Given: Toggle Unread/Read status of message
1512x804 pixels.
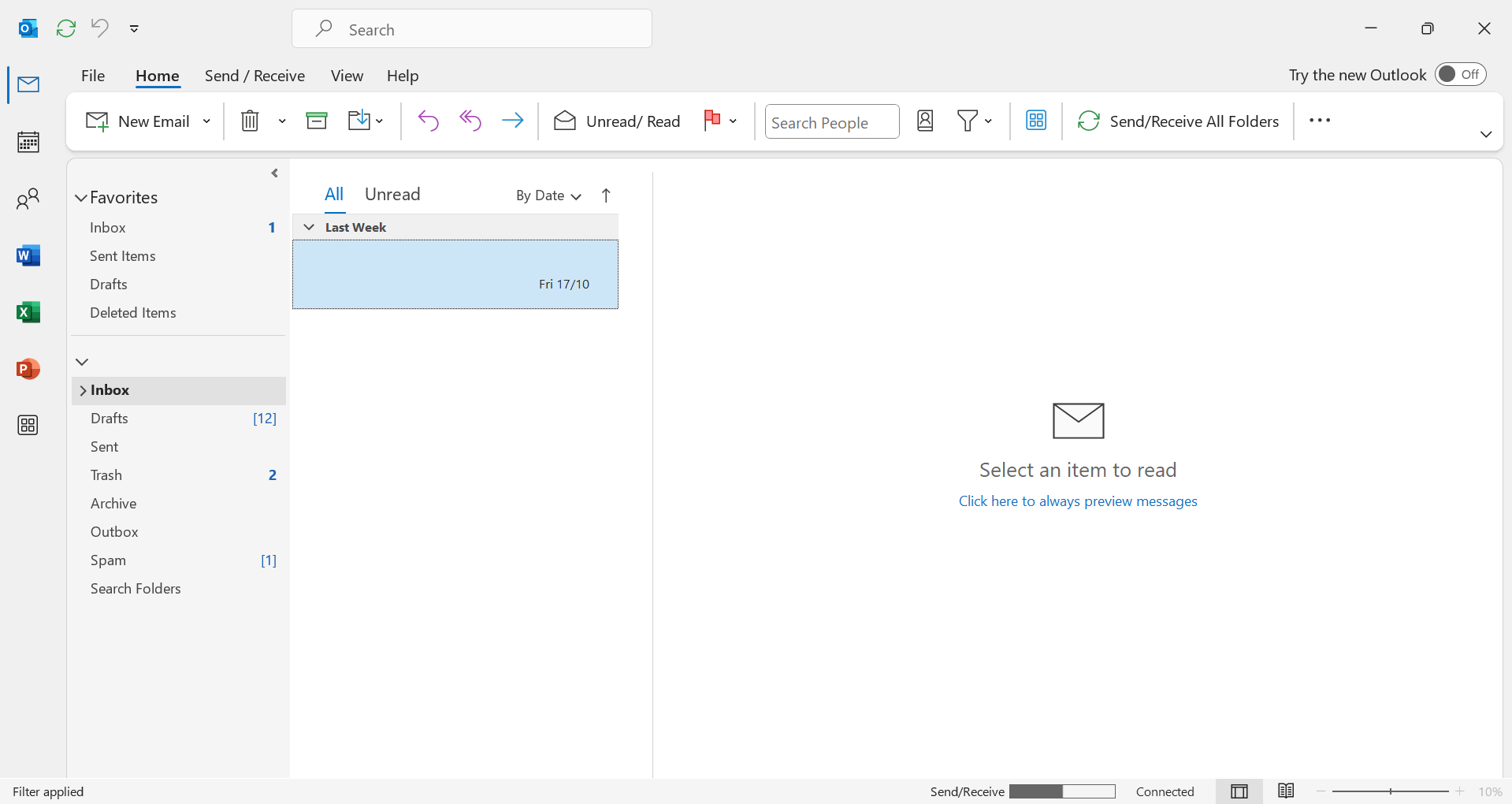Looking at the screenshot, I should click(617, 121).
